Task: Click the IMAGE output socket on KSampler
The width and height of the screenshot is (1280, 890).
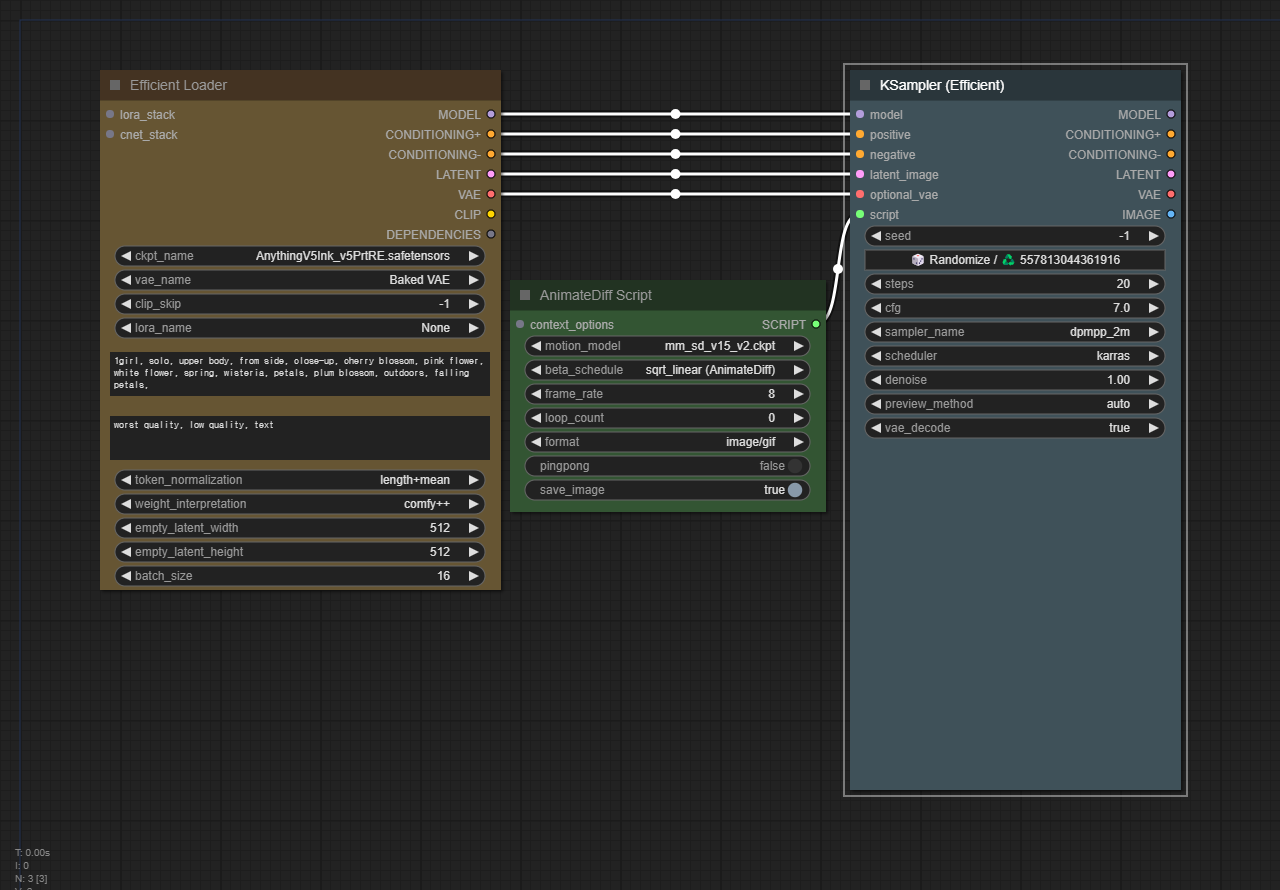Action: point(1172,214)
